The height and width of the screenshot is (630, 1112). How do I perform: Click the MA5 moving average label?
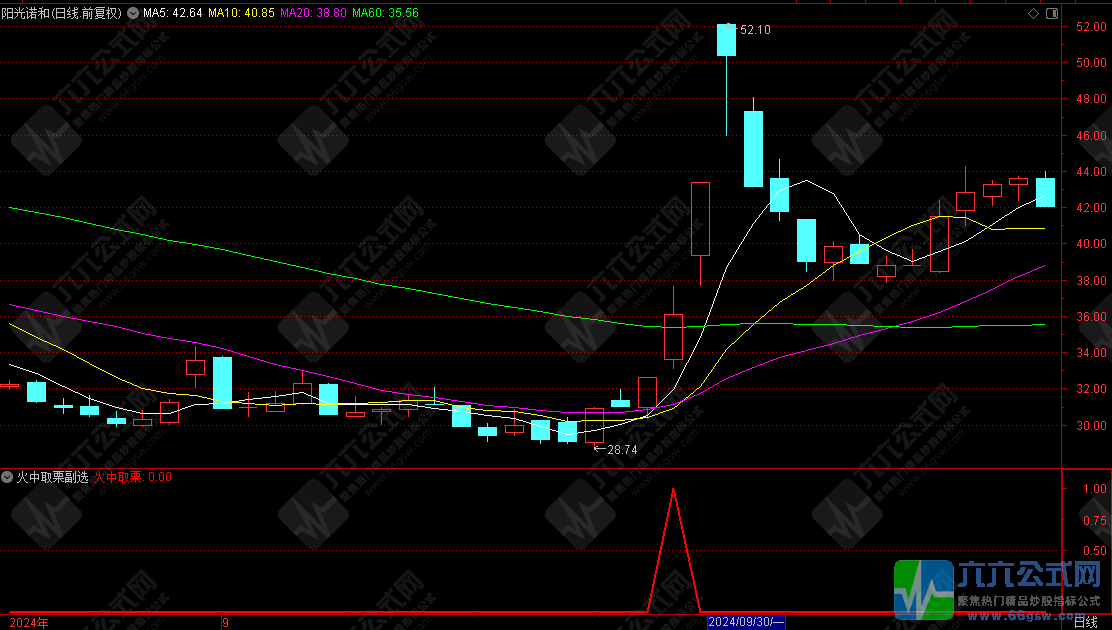click(173, 13)
